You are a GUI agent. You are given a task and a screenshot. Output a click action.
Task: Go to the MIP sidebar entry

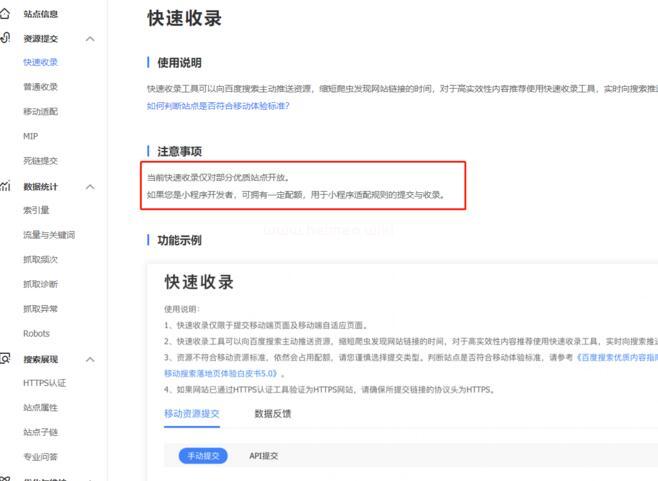point(30,136)
